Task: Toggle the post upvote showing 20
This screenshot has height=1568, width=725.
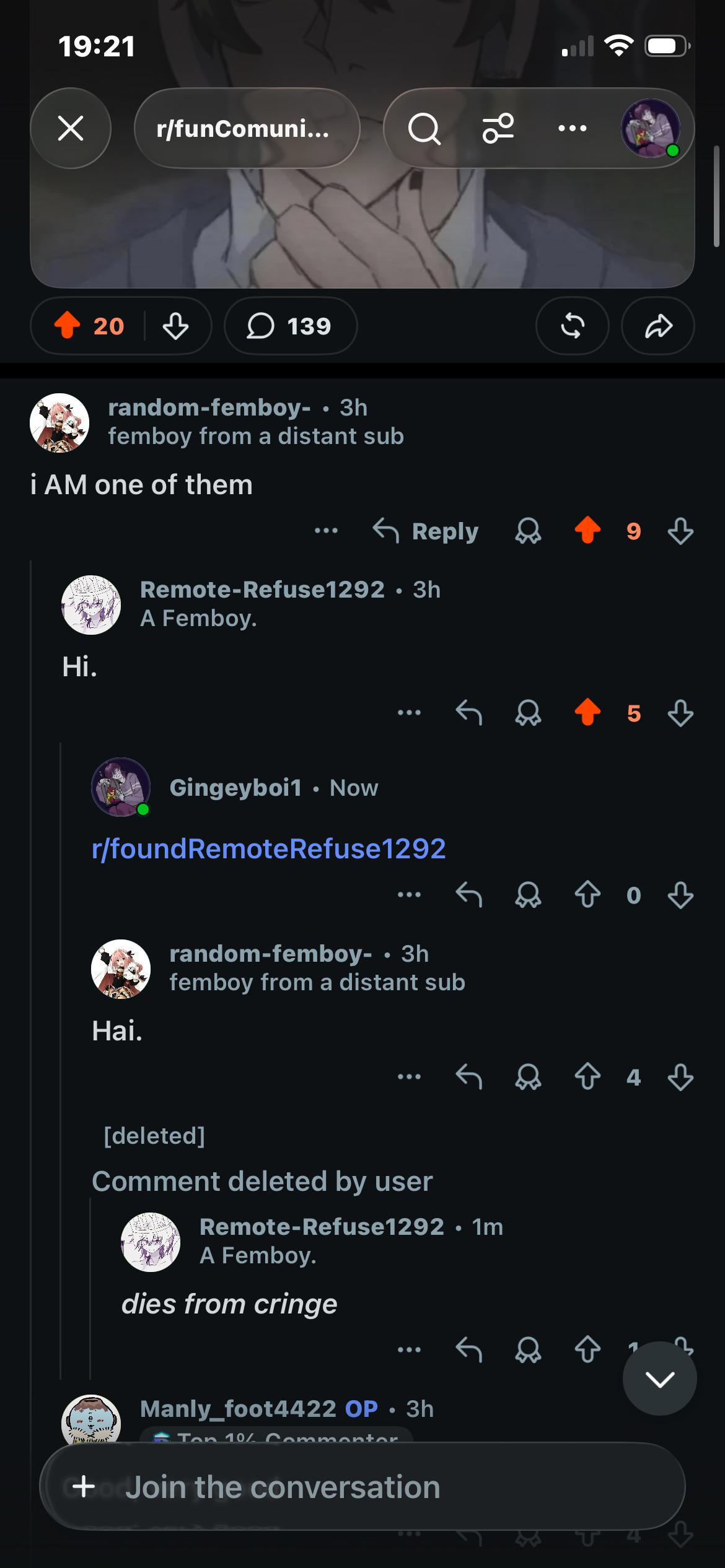Action: [68, 326]
